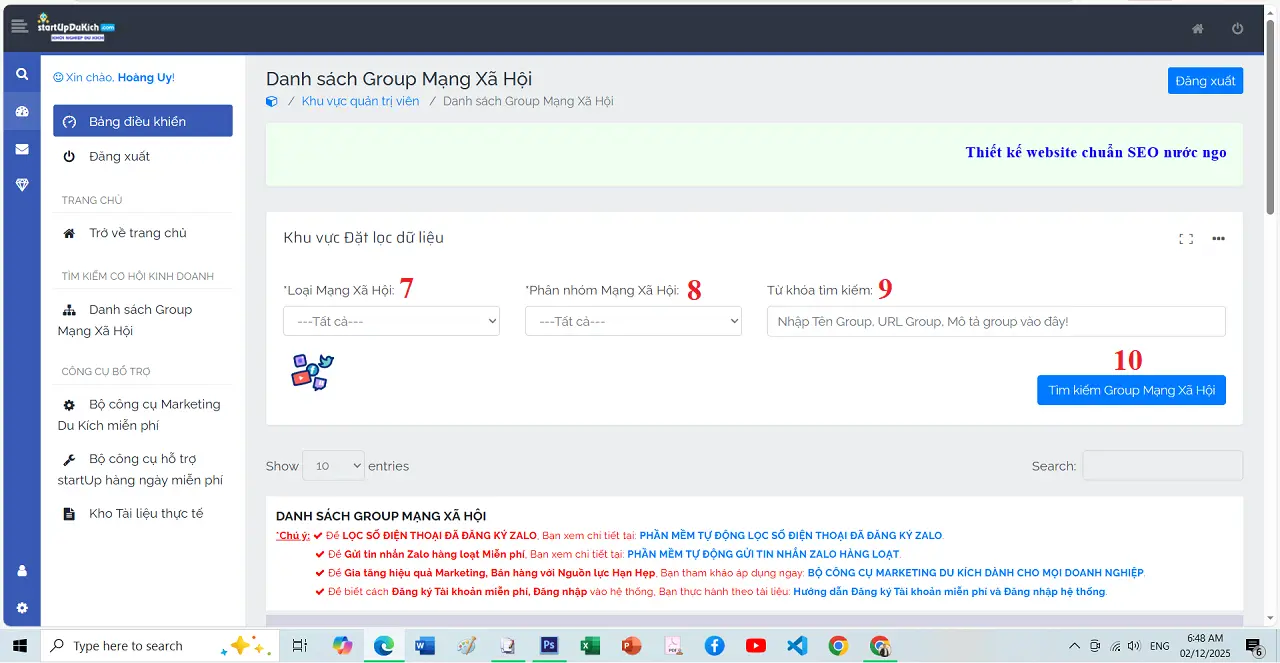The height and width of the screenshot is (663, 1280).
Task: Open the user profile icon at sidebar bottom
Action: click(21, 571)
